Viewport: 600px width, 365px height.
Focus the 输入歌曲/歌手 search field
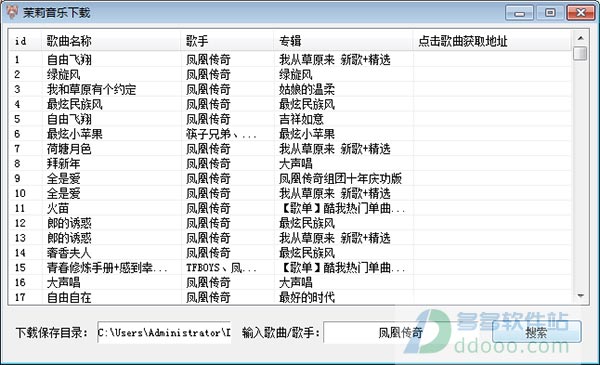pos(407,332)
